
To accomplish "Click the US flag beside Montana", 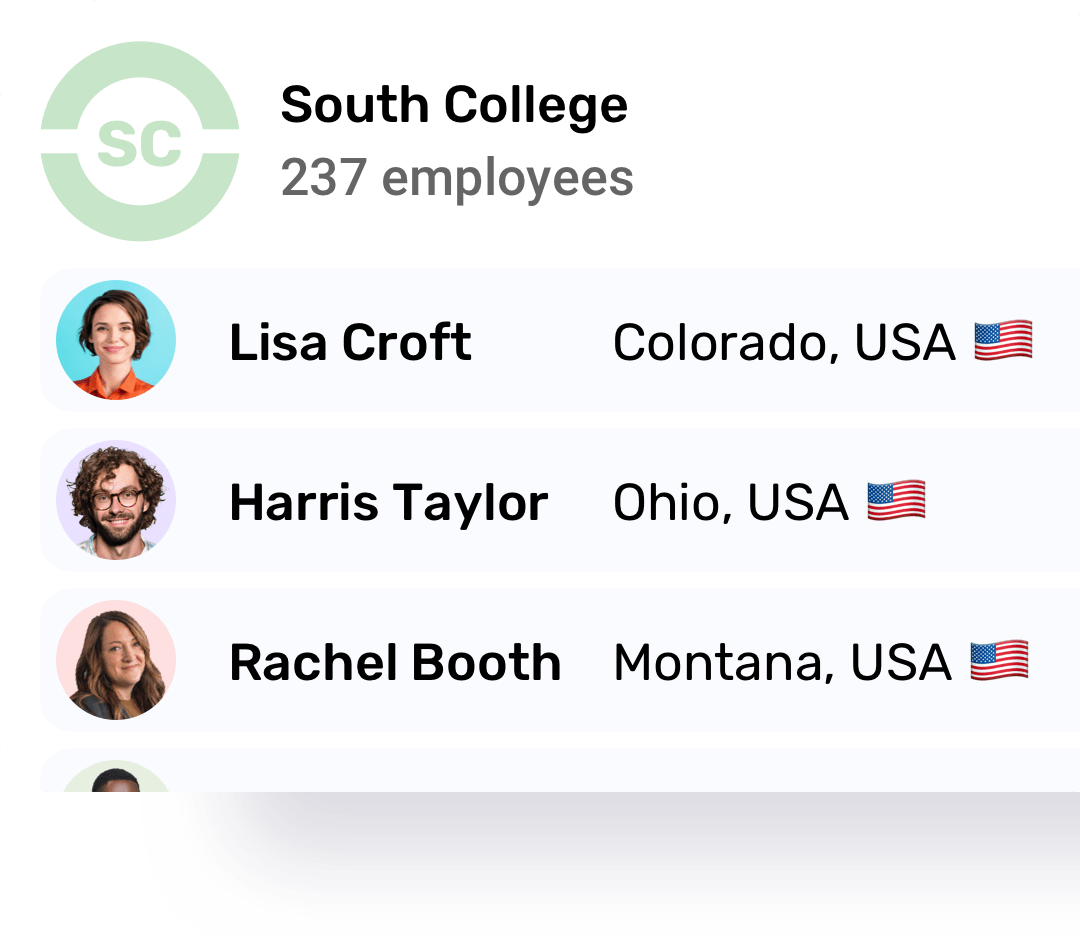I will [999, 661].
